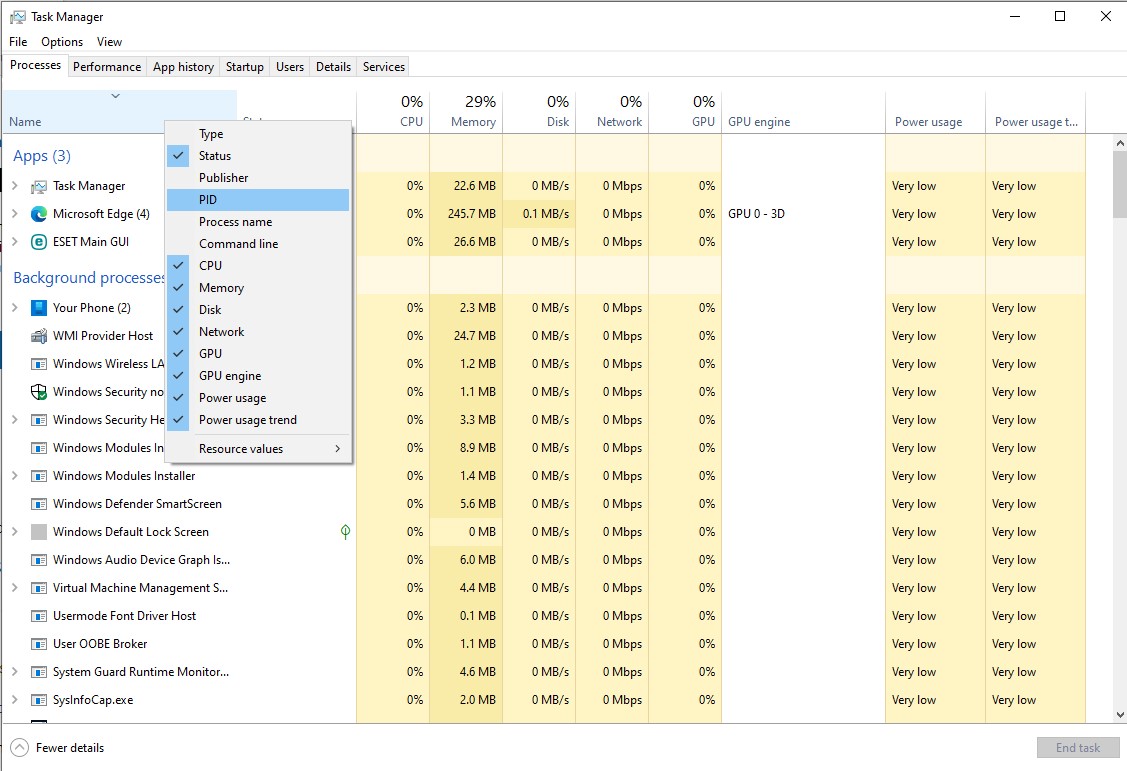This screenshot has height=771, width=1127.
Task: Expand the Virtual Machine Management row
Action: pos(14,588)
